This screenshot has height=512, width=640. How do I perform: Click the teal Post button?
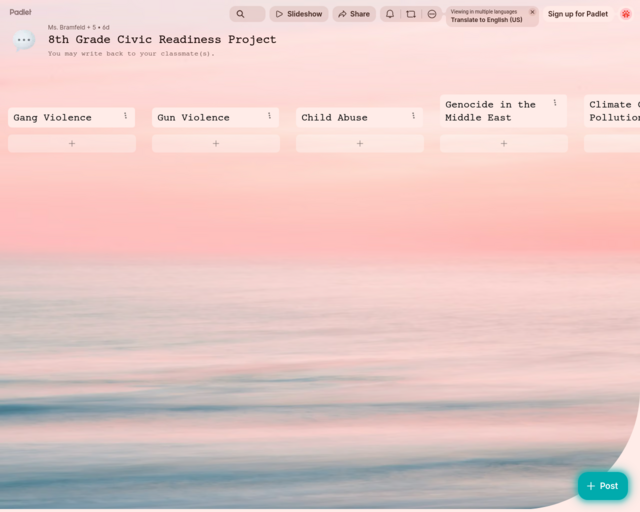(603, 486)
